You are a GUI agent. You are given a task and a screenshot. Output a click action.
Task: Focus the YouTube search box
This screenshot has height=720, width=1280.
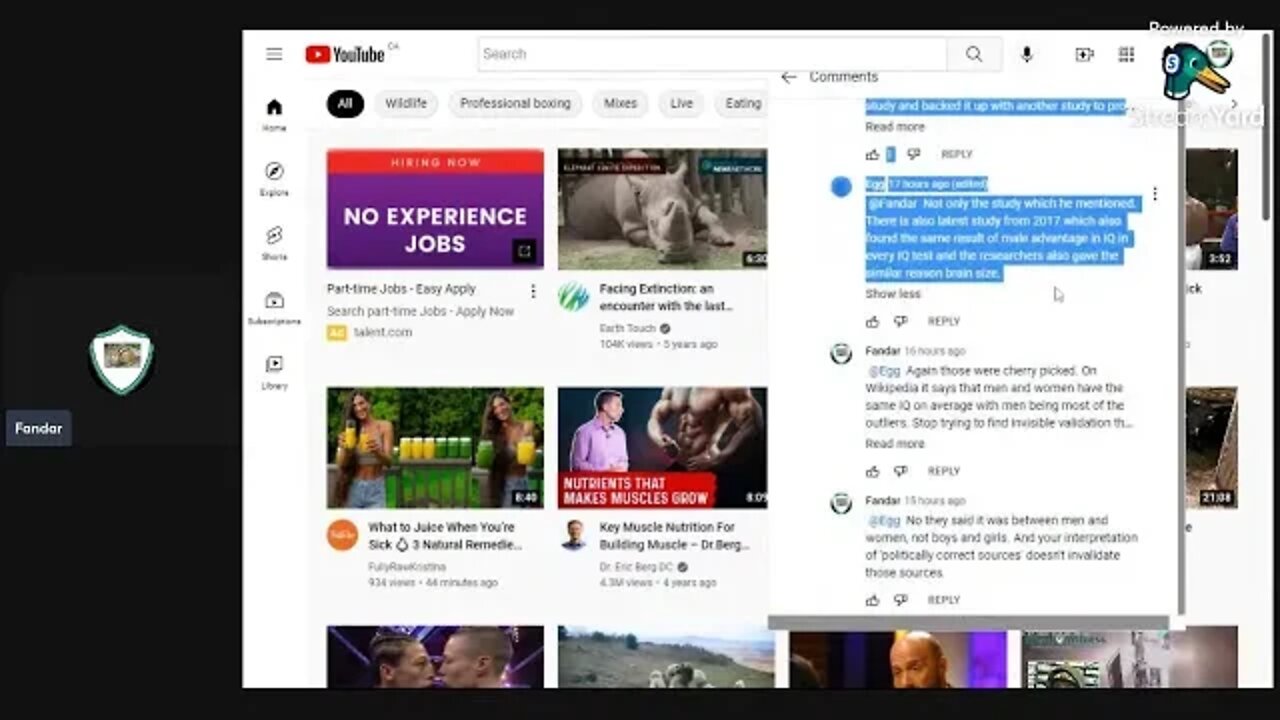(x=712, y=54)
